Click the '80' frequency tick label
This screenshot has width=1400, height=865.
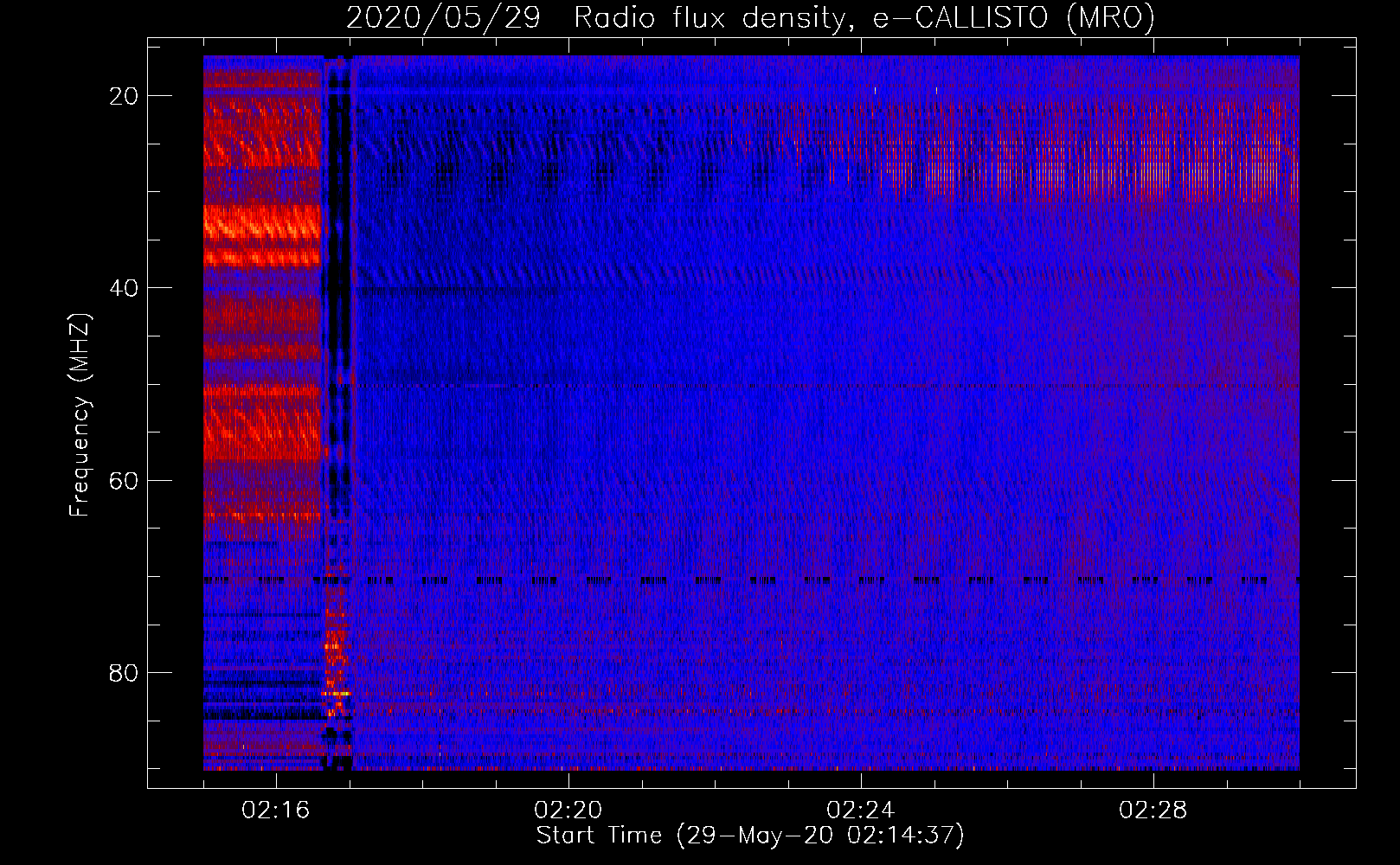(x=124, y=672)
